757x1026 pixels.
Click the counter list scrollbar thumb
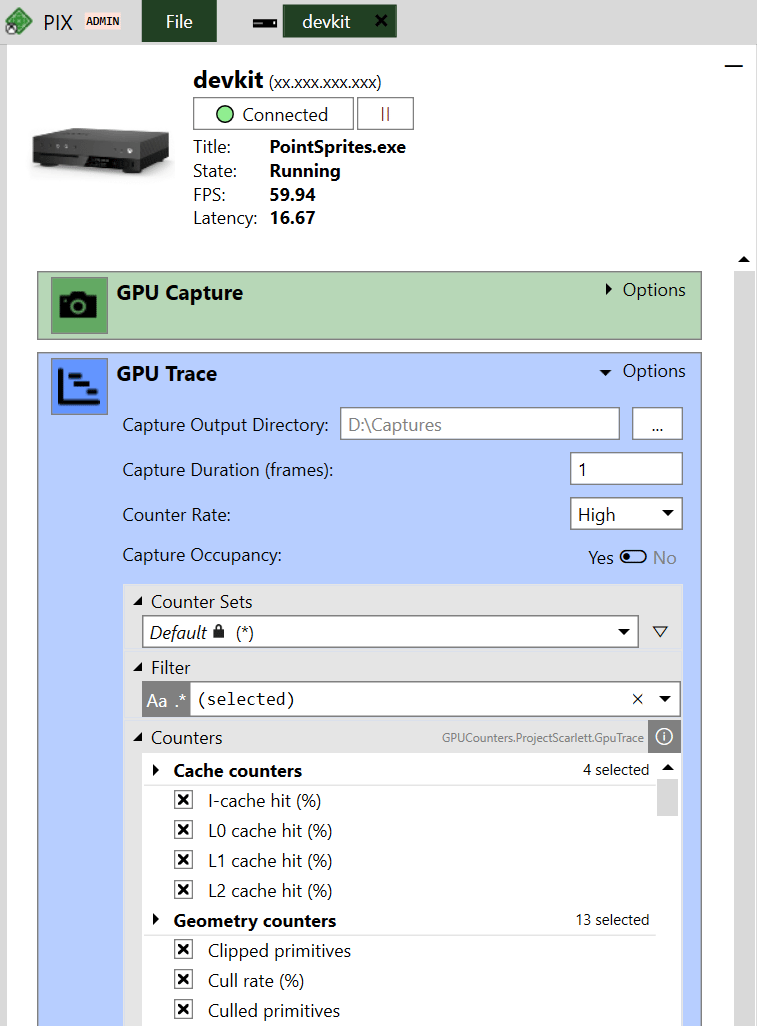pos(667,798)
